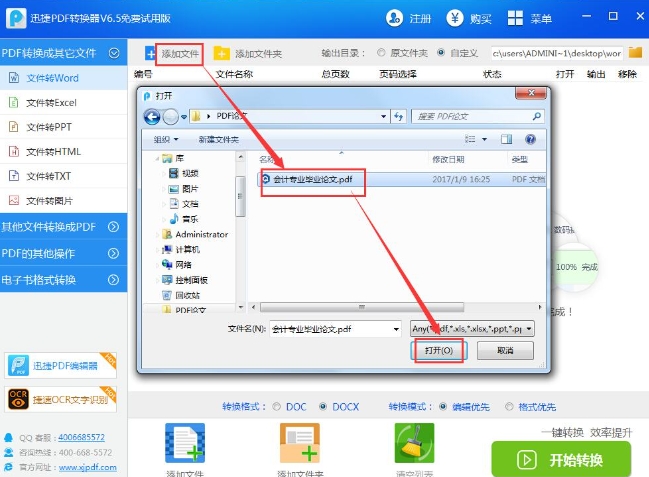Click the folder tree vertical scrollbar
Screen dimensions: 649x477
point(240,196)
